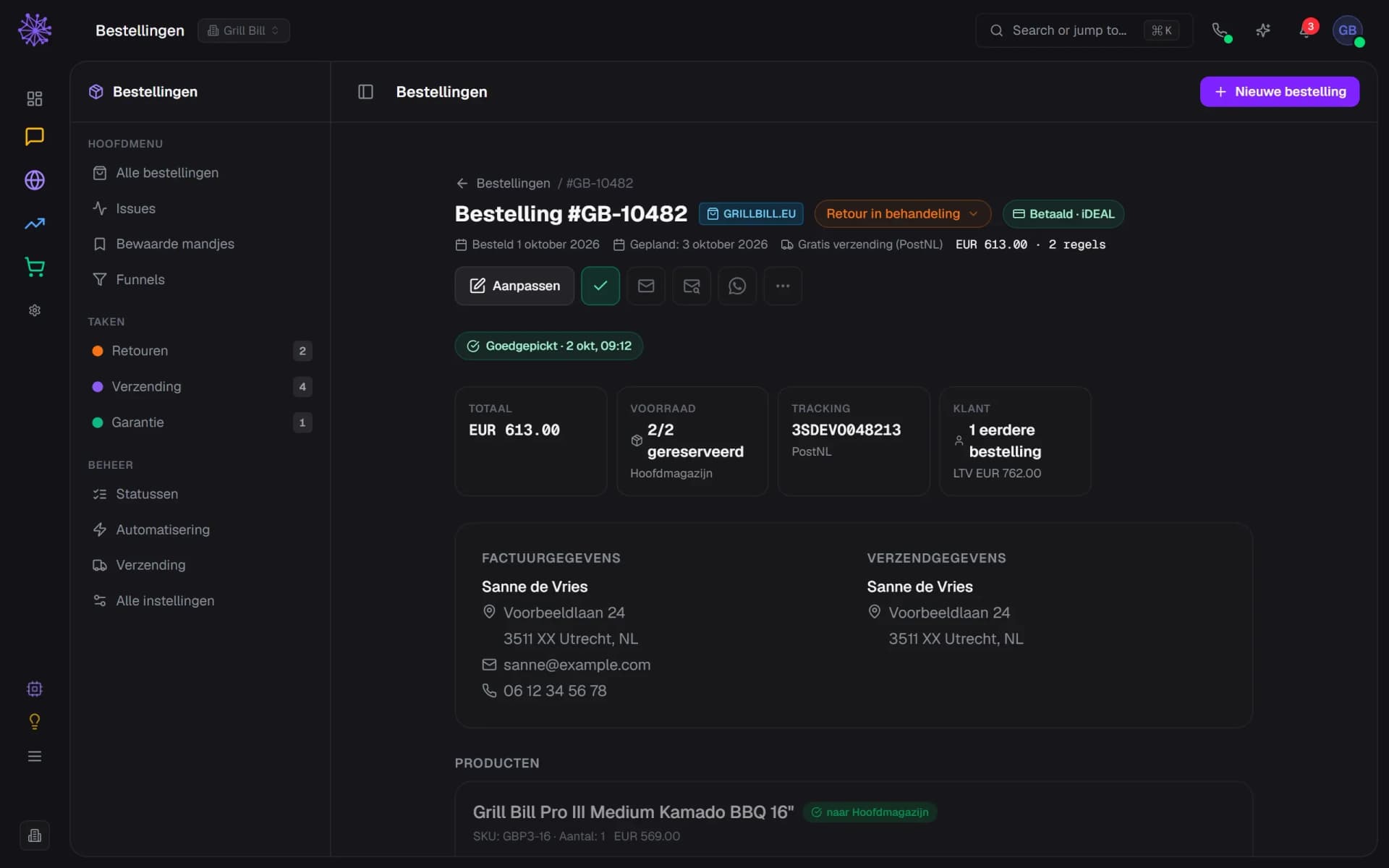Click the WhatsApp action button

coord(737,286)
